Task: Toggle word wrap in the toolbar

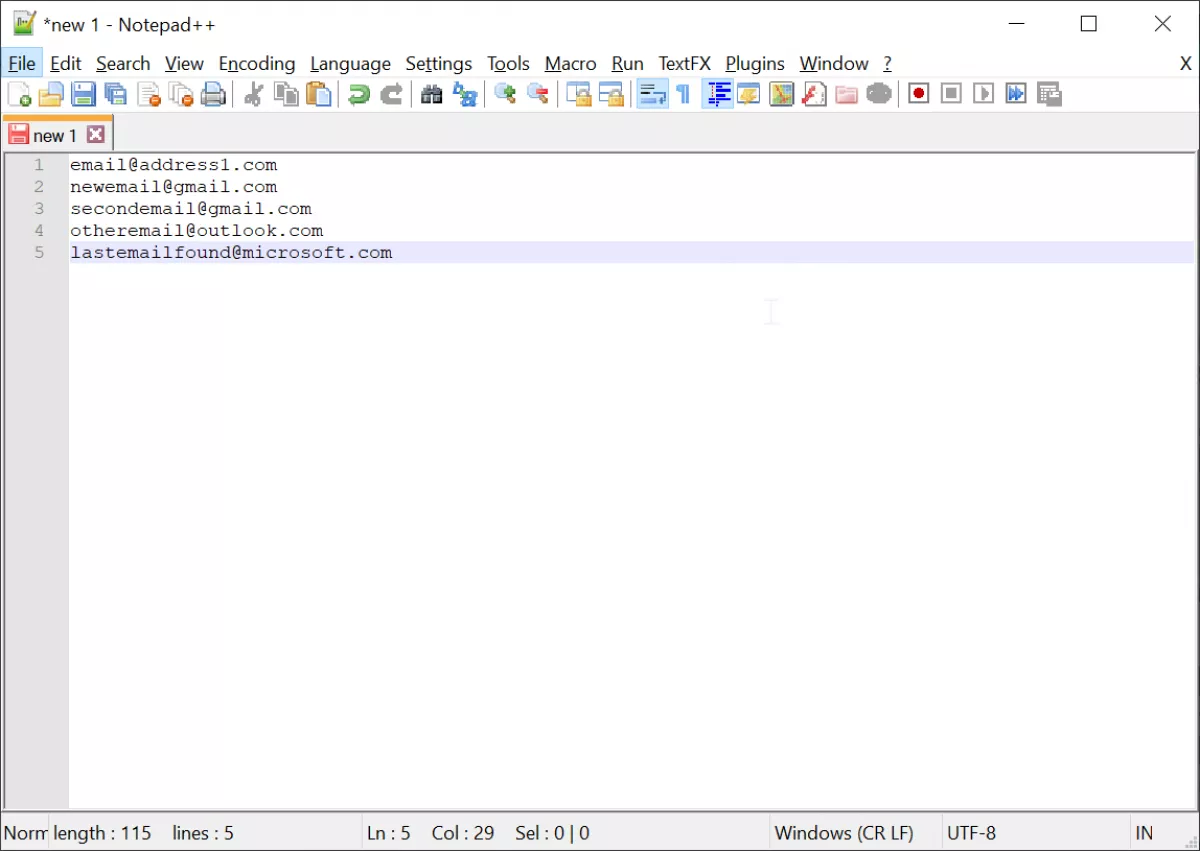Action: pos(652,93)
